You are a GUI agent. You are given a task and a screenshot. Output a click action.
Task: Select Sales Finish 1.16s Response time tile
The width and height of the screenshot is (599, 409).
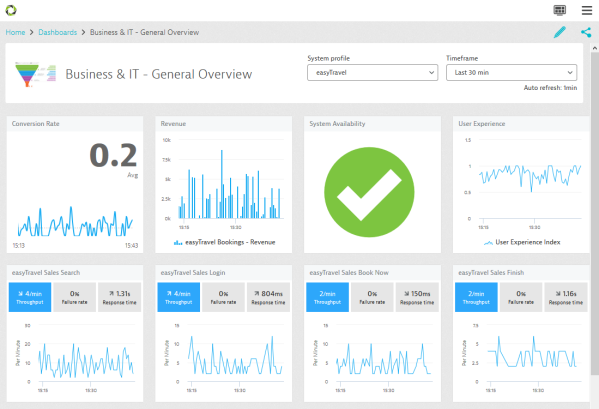566,297
